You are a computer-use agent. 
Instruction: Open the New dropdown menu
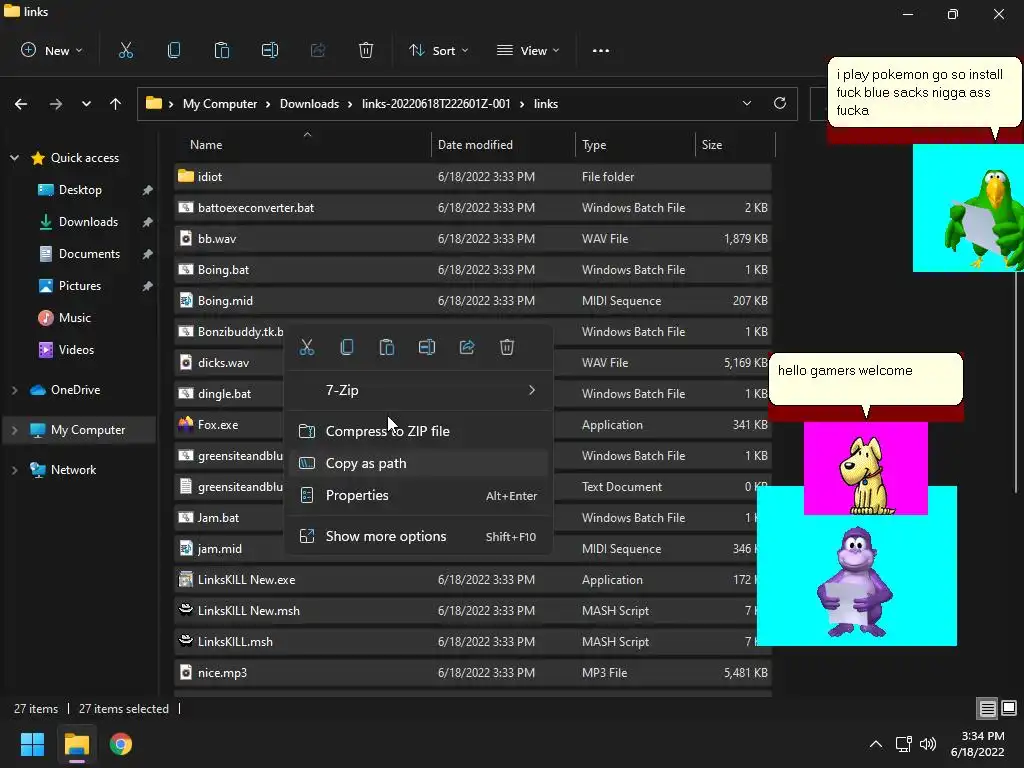tap(52, 50)
